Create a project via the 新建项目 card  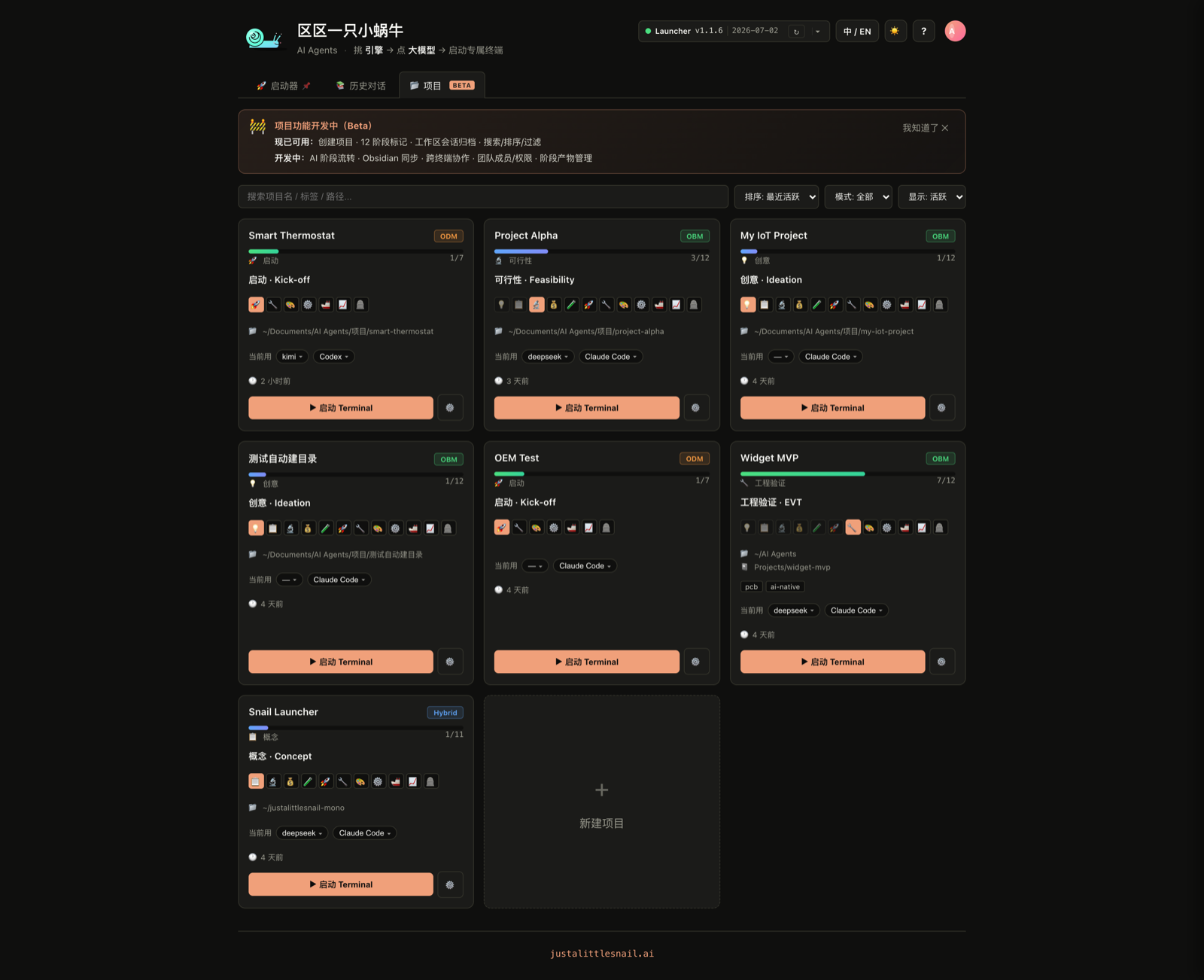(602, 802)
